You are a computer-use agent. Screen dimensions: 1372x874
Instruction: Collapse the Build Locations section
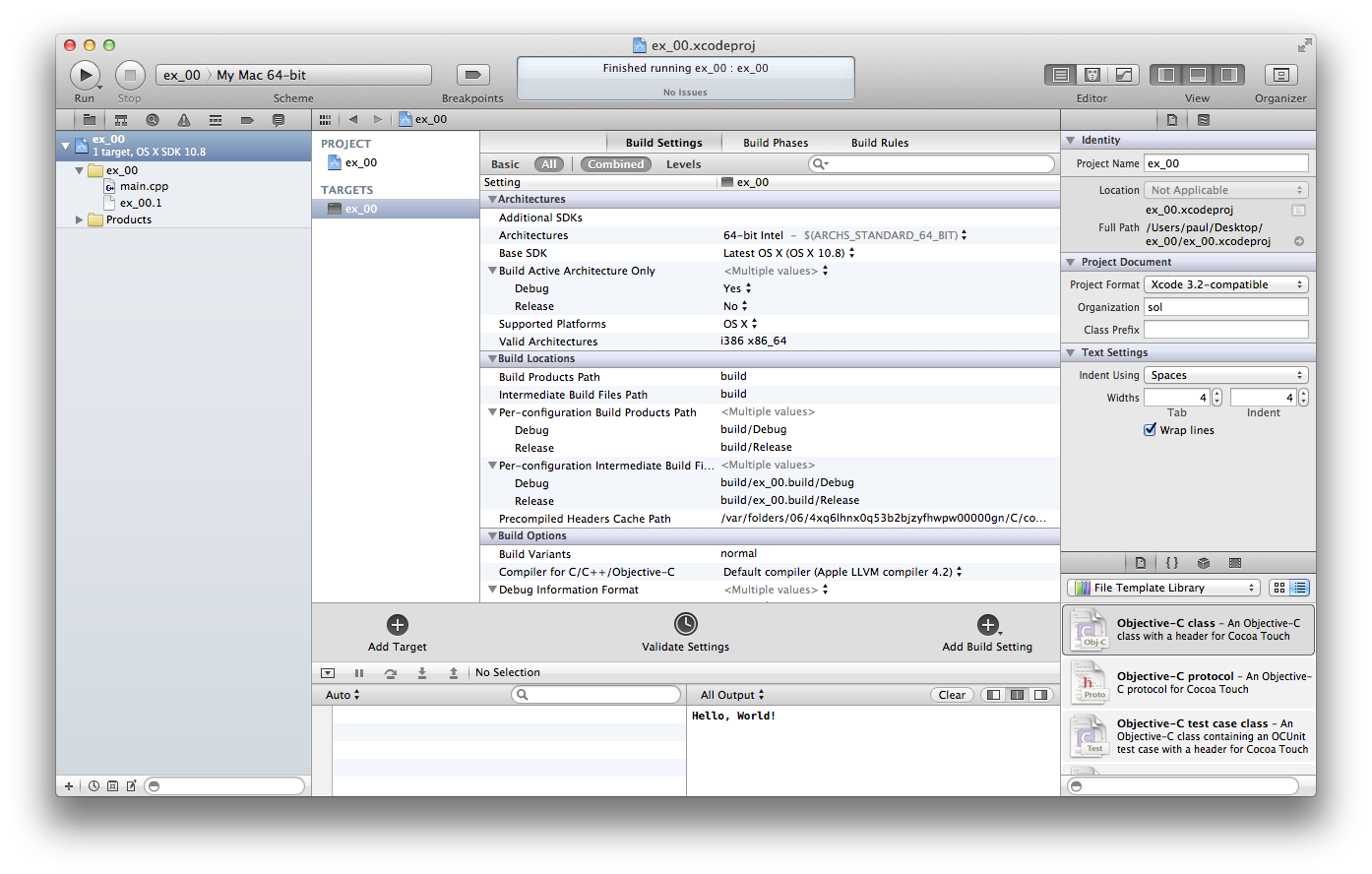[492, 358]
